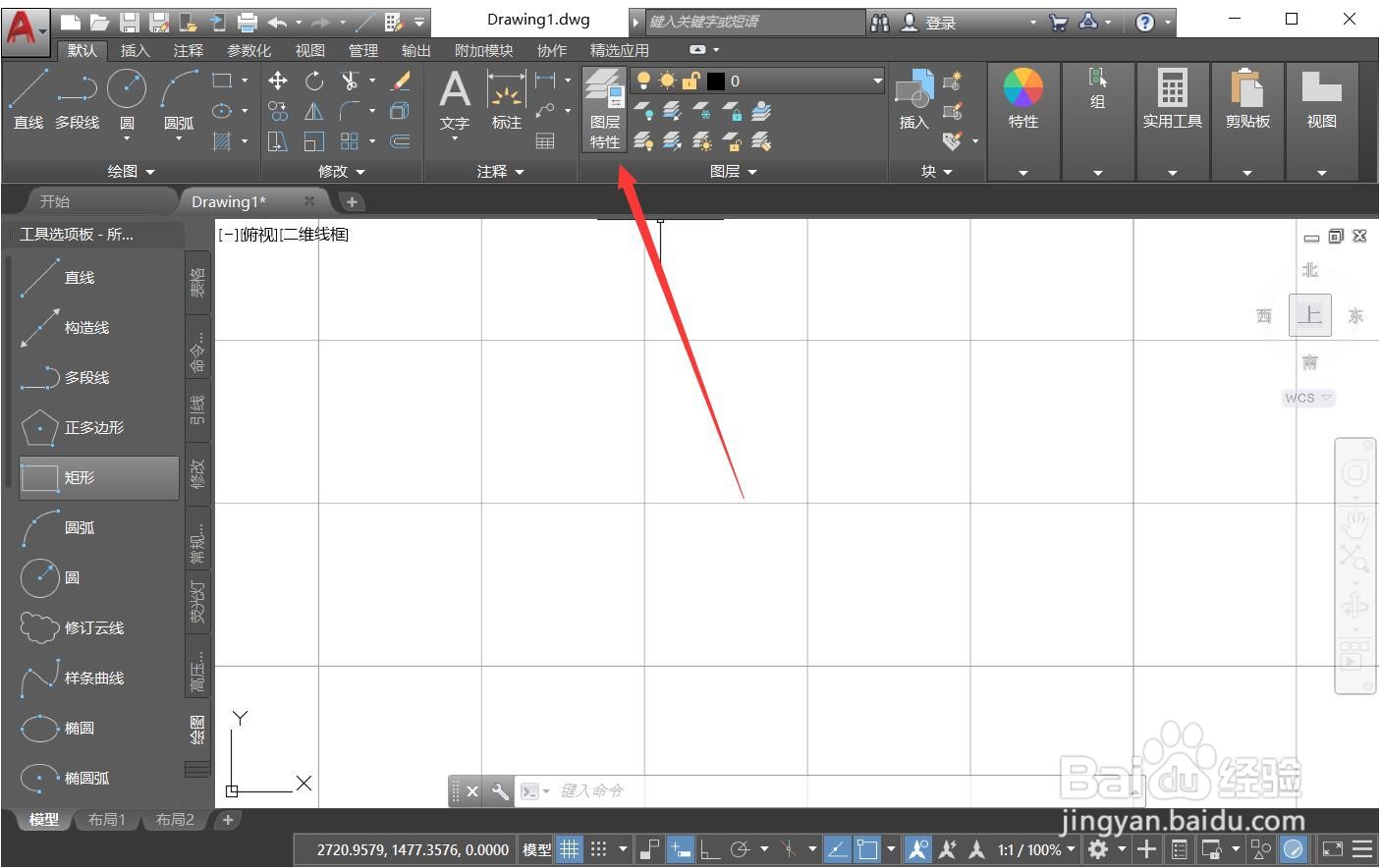Insert a table from the 注释 panel
1380x868 pixels.
(545, 141)
